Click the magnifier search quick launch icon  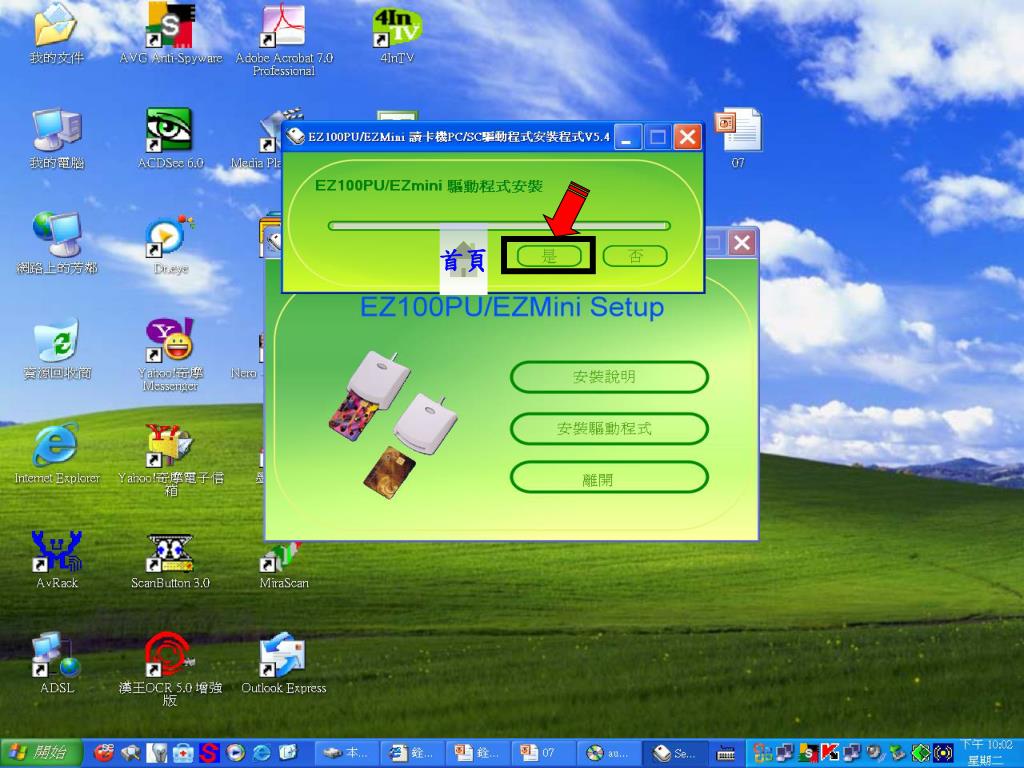point(131,753)
